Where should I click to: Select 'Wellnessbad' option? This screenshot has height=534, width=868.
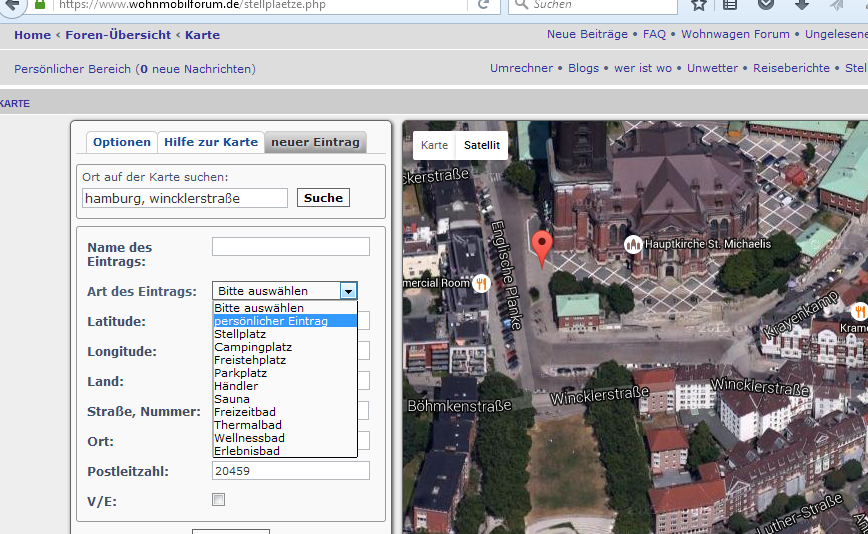click(285, 438)
